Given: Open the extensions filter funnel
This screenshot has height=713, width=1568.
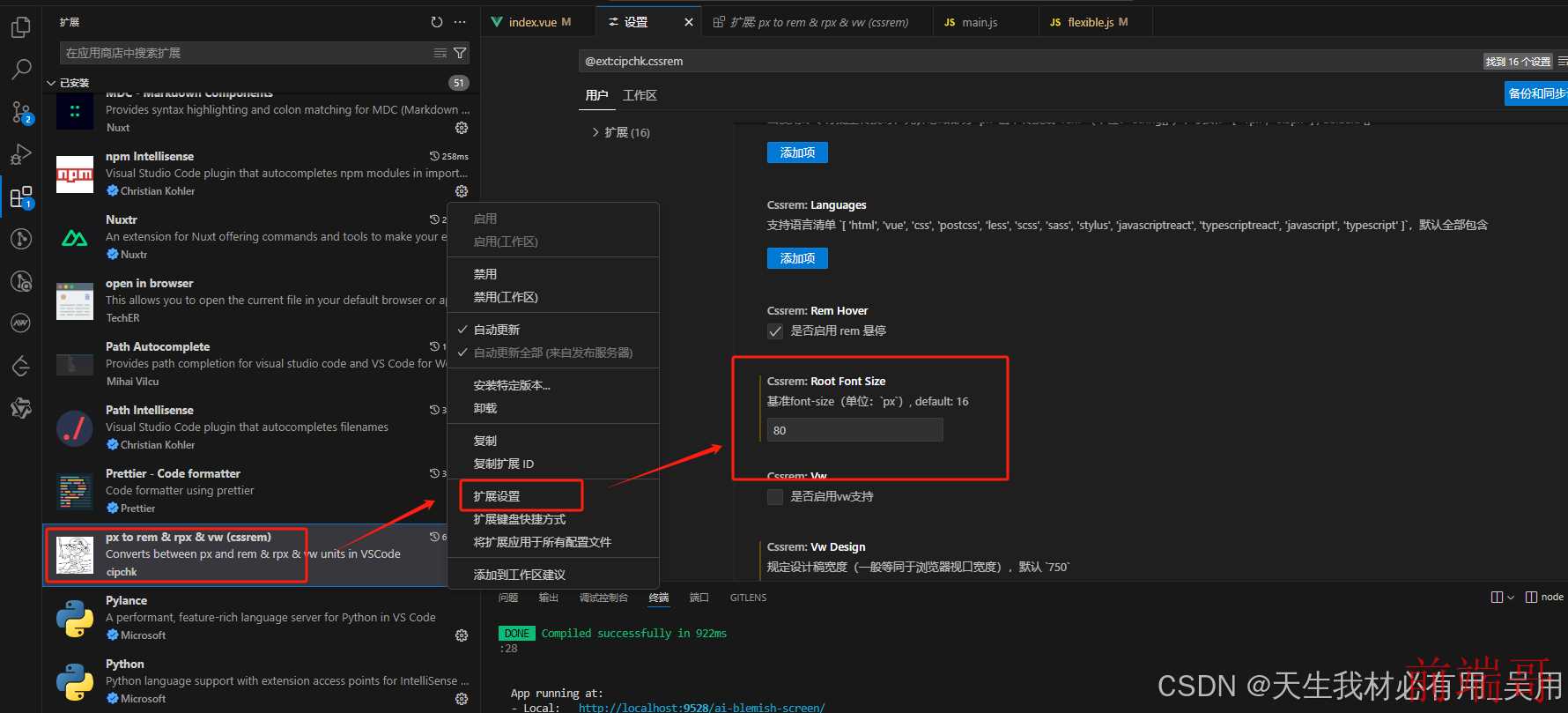Looking at the screenshot, I should click(460, 53).
